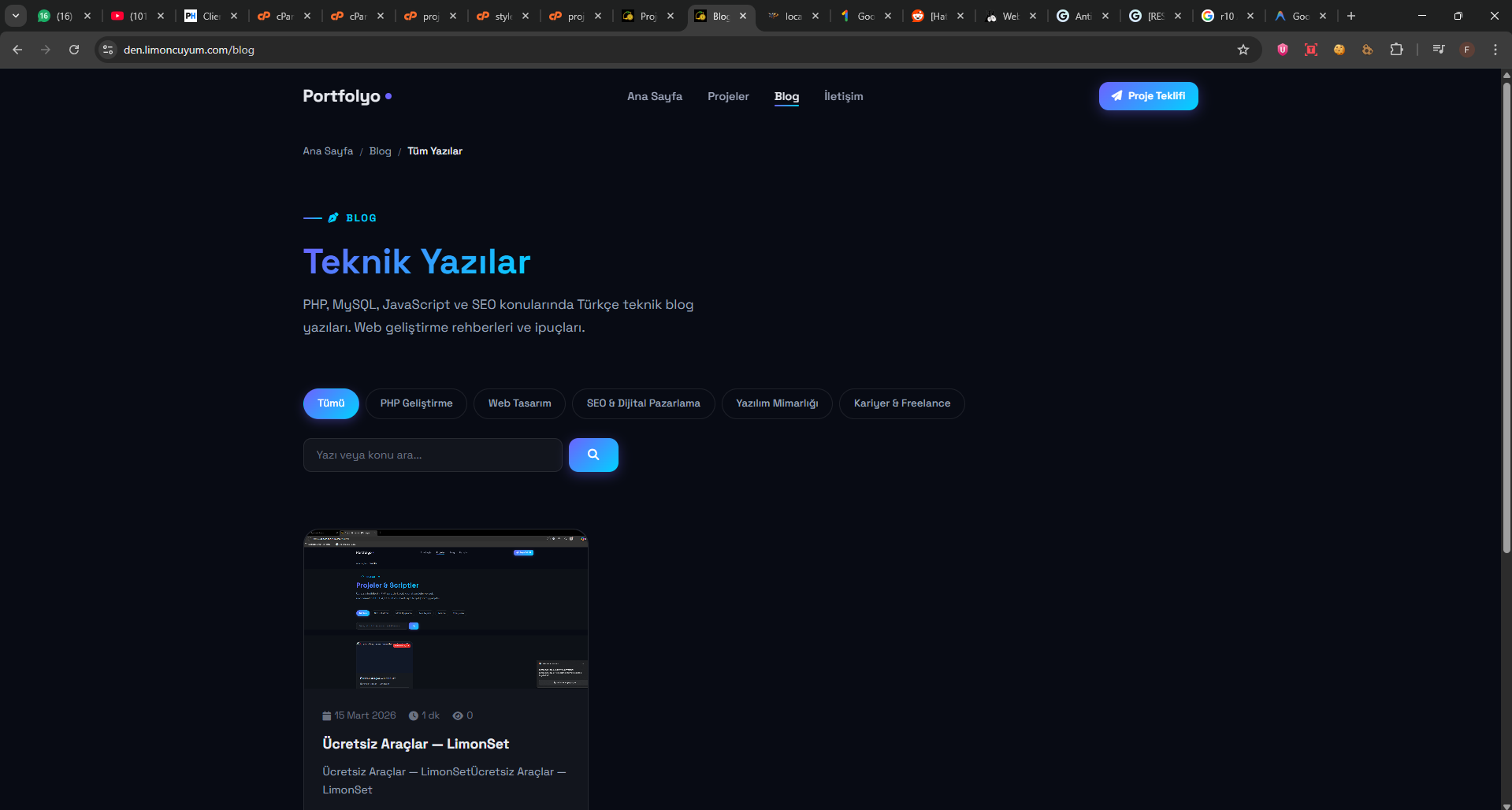Click the search field for blog posts

click(433, 455)
